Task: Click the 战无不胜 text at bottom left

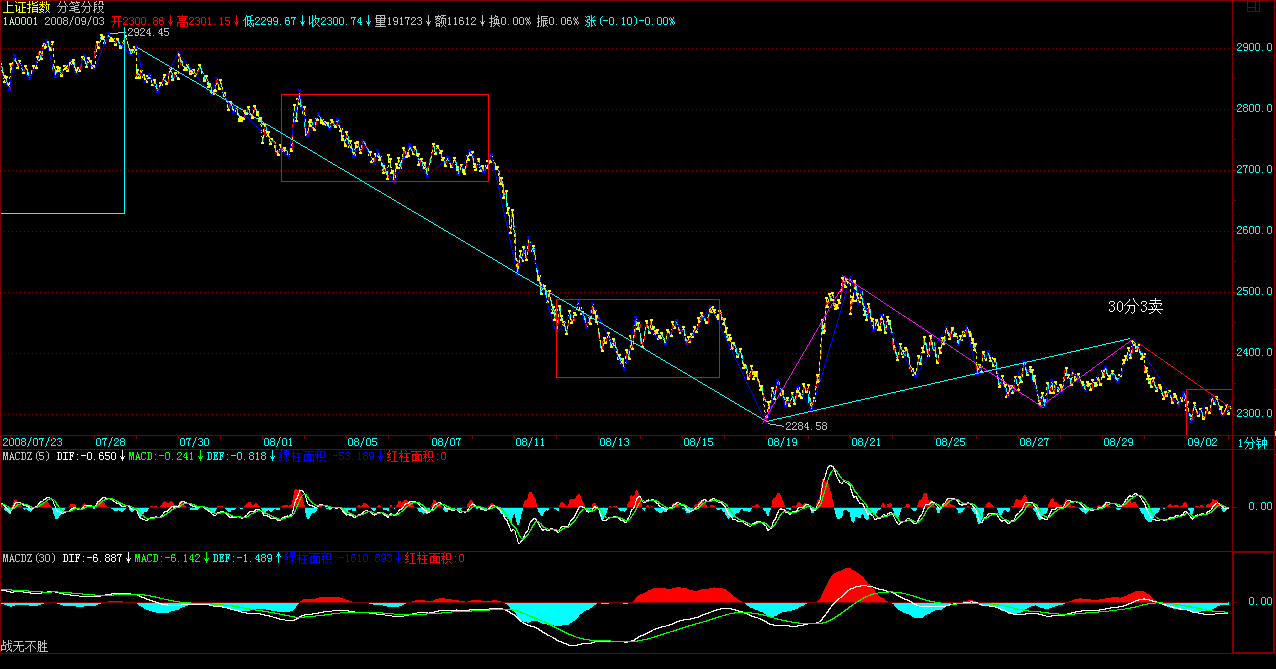Action: point(25,647)
